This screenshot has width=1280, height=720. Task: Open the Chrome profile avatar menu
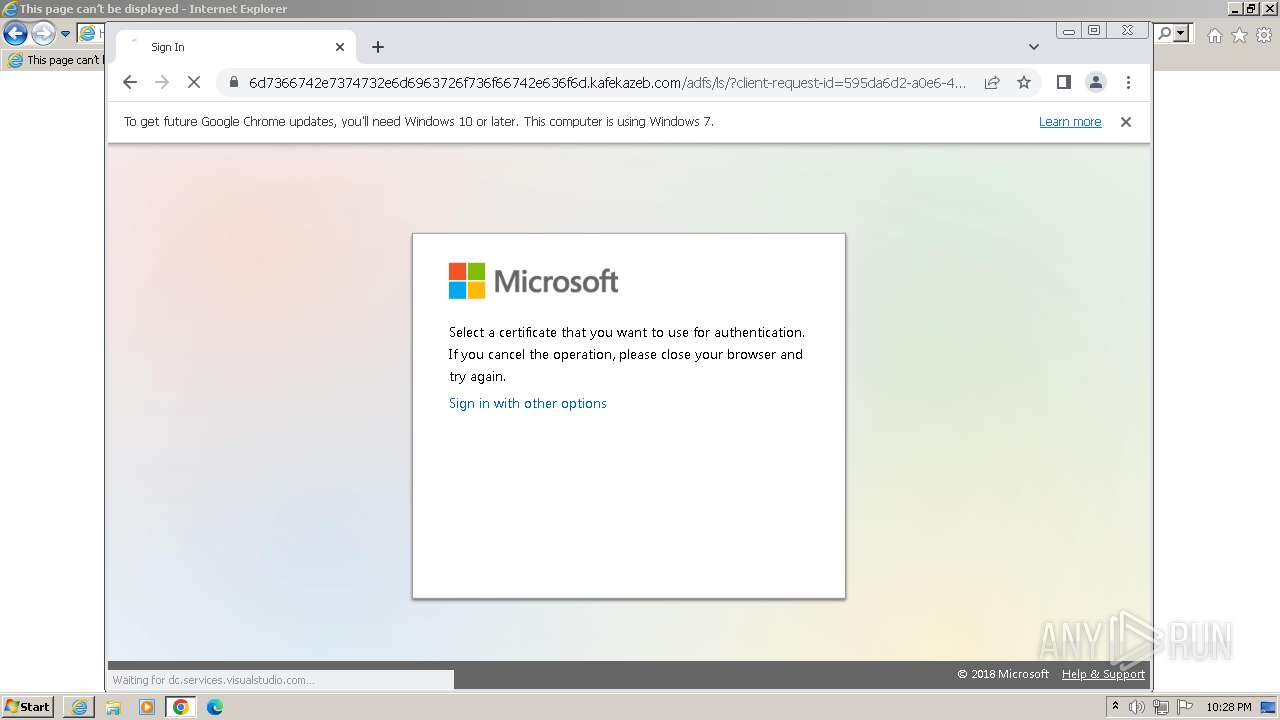(1096, 82)
